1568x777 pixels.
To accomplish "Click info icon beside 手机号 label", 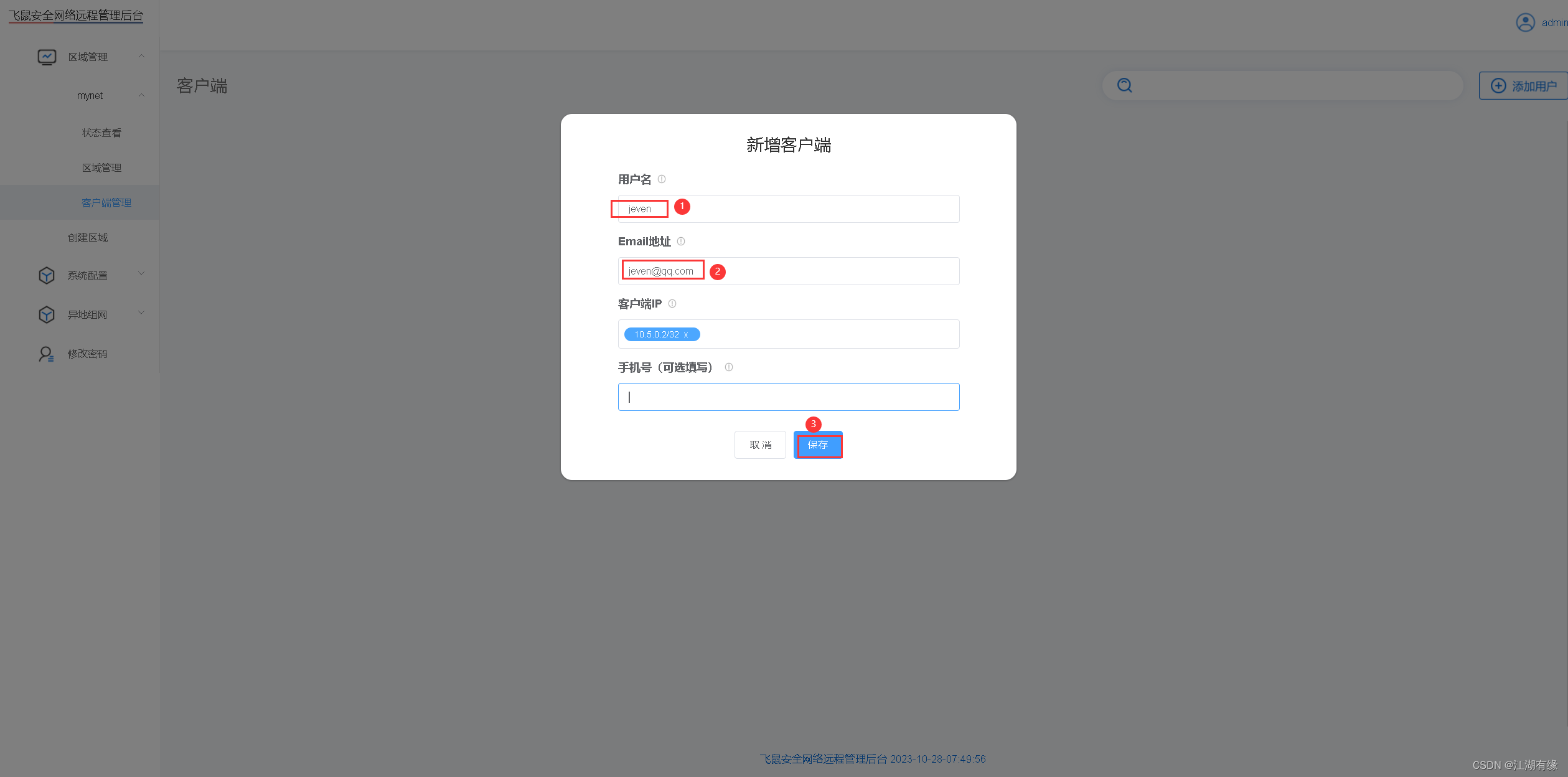I will 729,367.
